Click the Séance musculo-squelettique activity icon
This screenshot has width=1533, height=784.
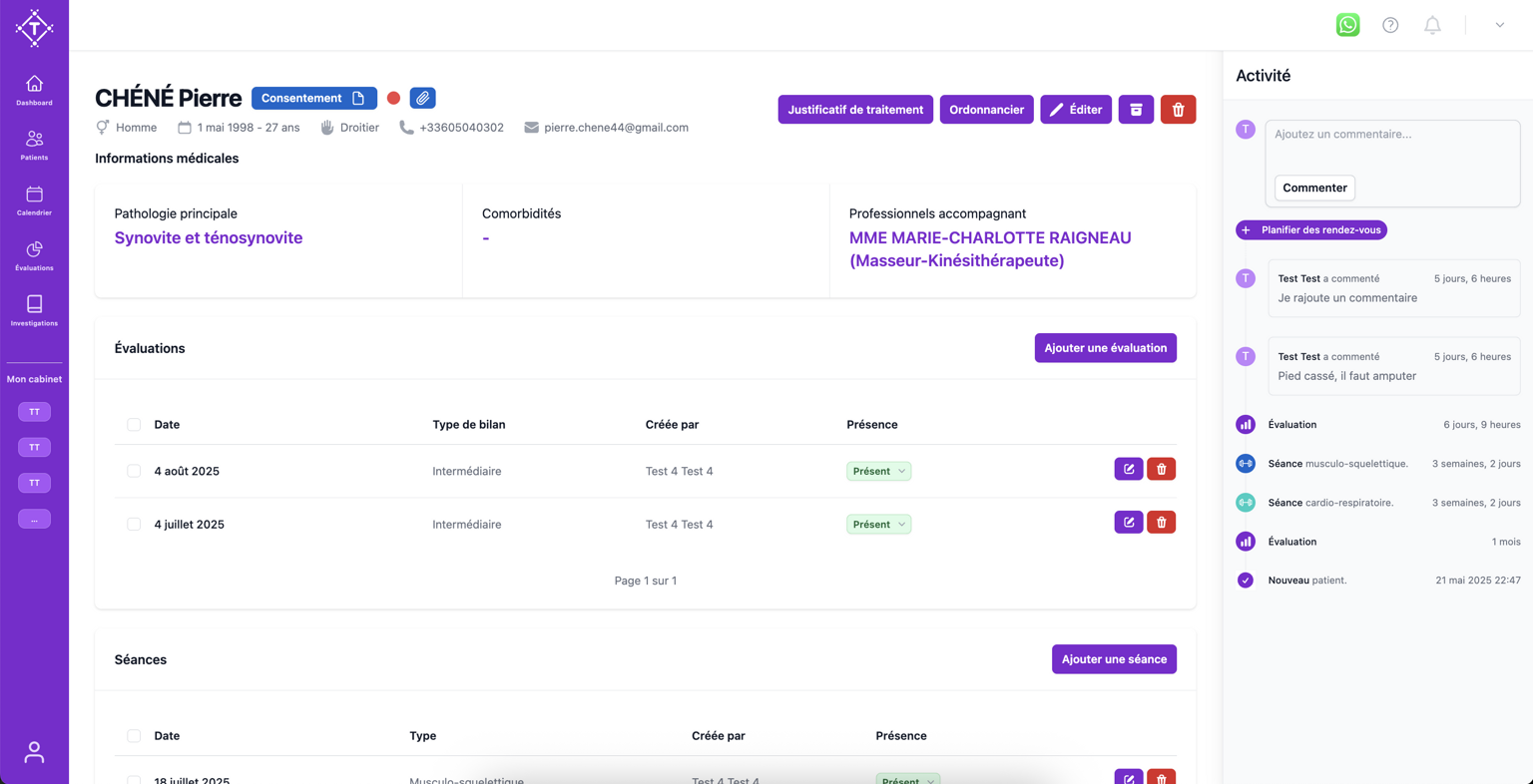1246,464
